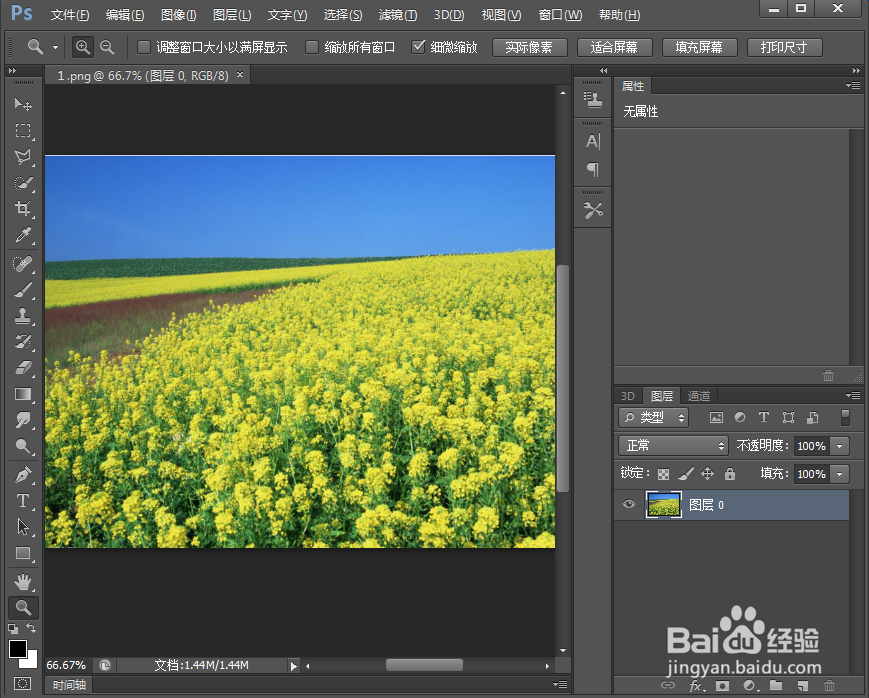This screenshot has height=698, width=869.
Task: Uncheck 细微缩放 checkbox
Action: [x=418, y=47]
